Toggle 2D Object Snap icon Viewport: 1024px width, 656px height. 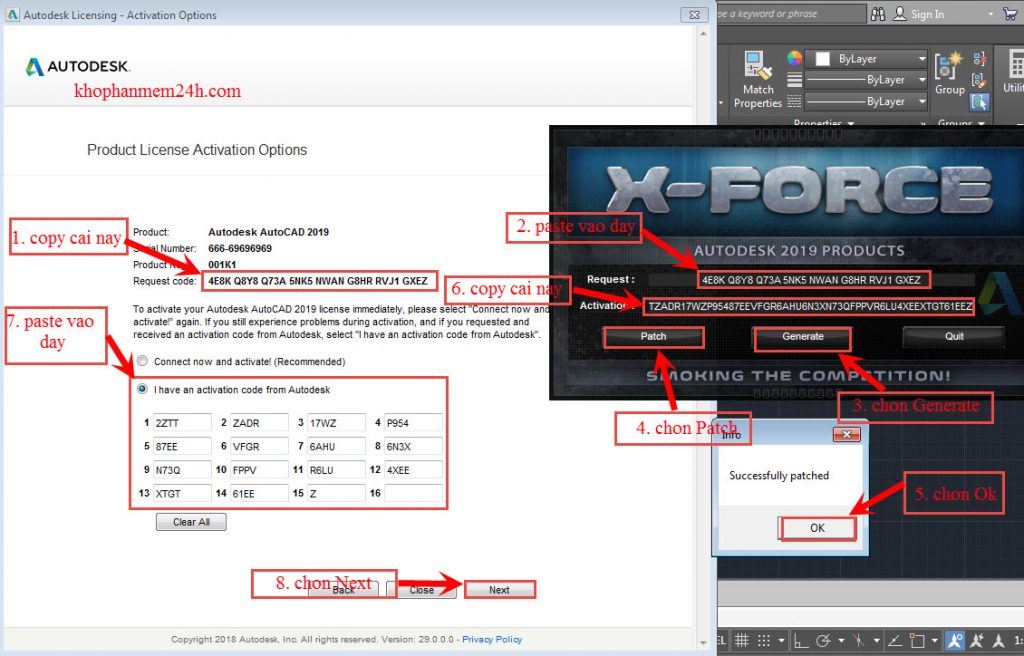click(x=918, y=640)
